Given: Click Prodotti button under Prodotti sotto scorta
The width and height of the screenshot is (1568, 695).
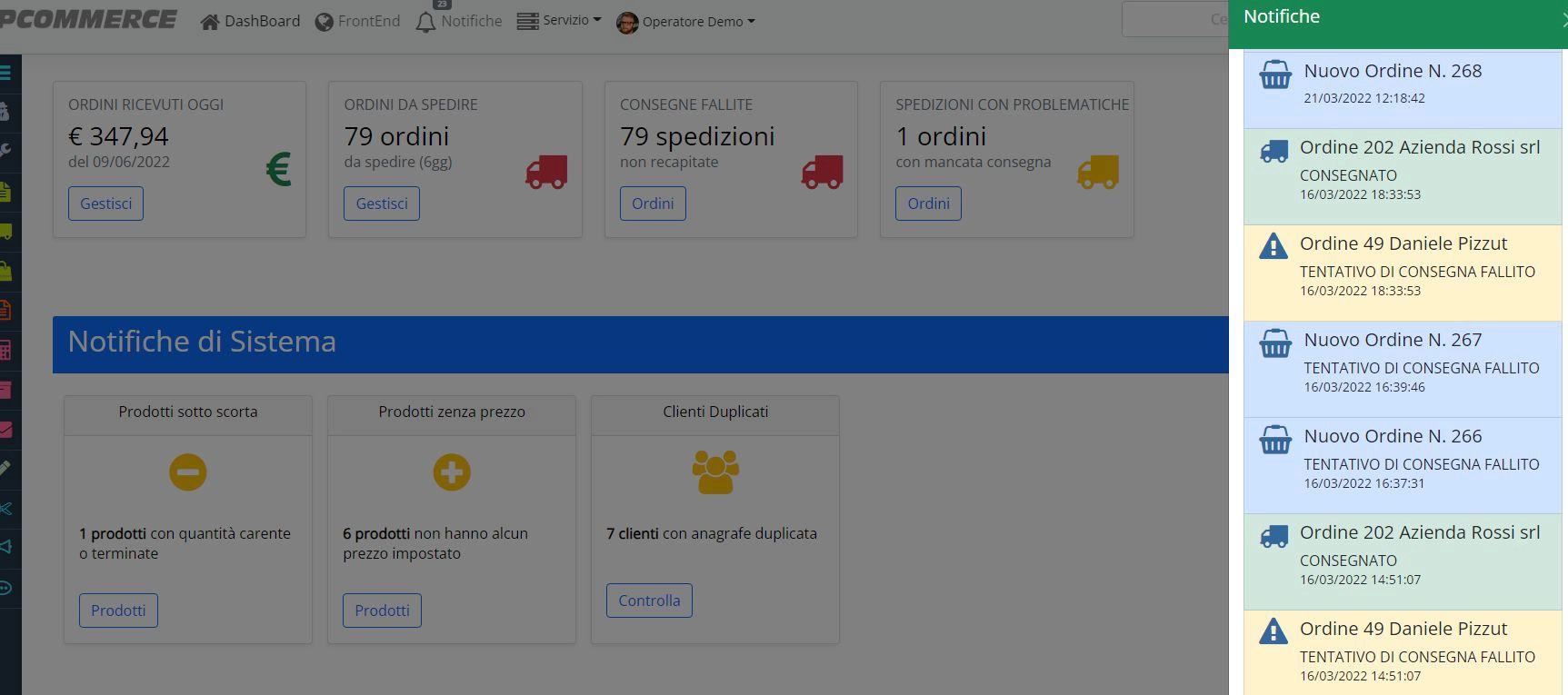Looking at the screenshot, I should [x=118, y=611].
